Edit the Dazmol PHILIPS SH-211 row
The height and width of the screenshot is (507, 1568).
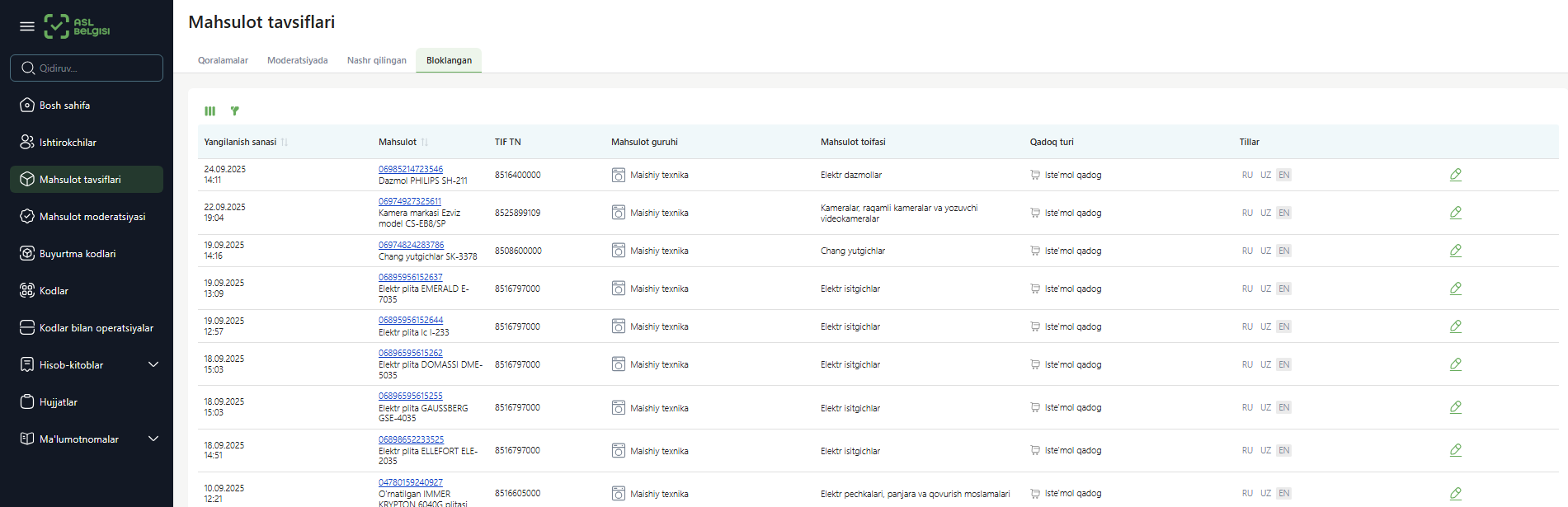(x=1455, y=175)
